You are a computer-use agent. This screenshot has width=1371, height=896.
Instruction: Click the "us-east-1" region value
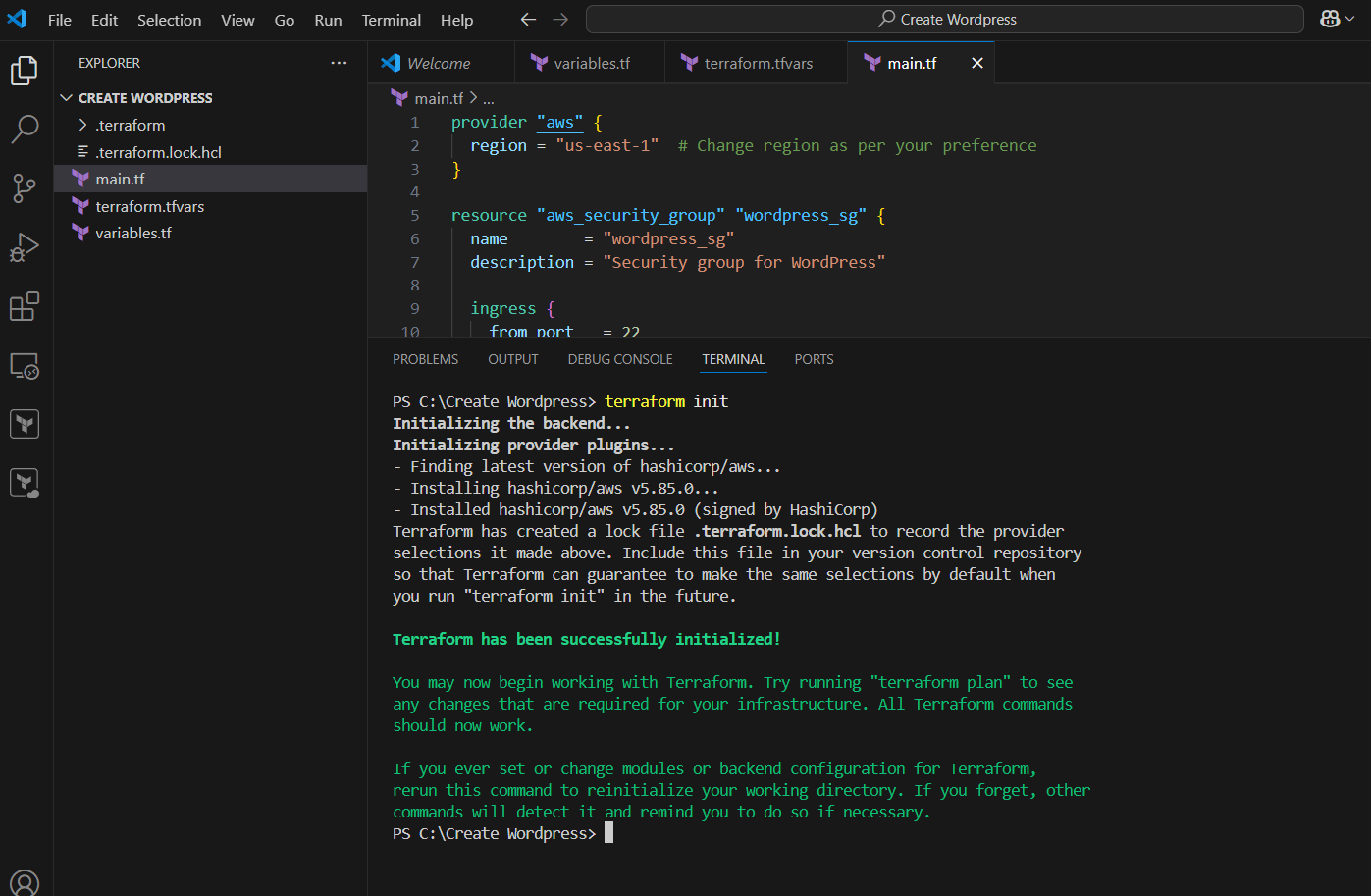point(607,145)
